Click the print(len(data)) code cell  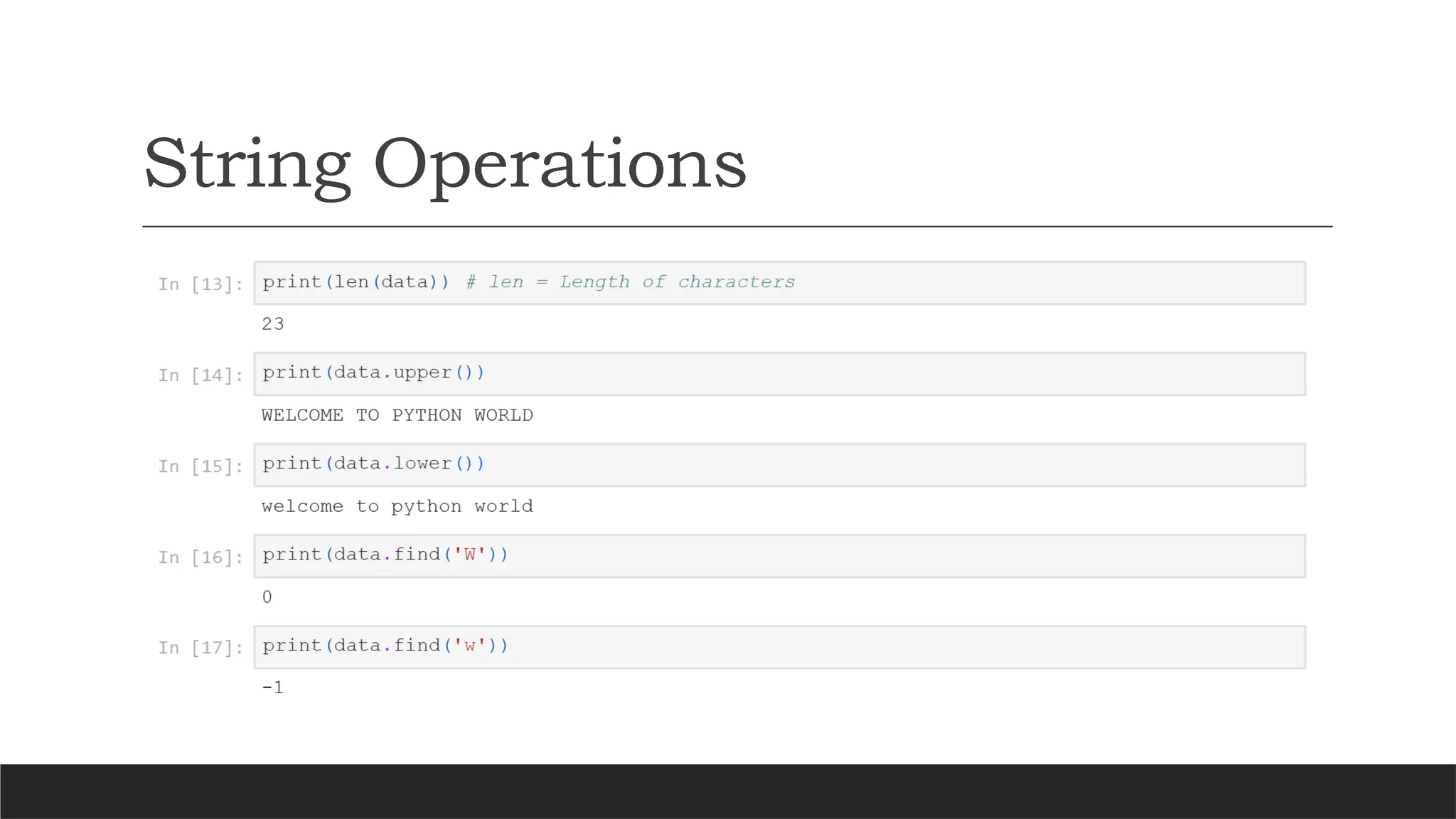780,283
